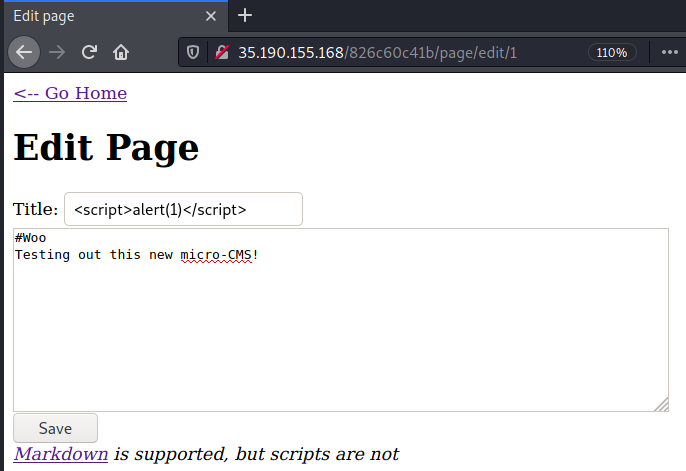The image size is (686, 471).
Task: Open the browser home icon
Action: (x=121, y=52)
